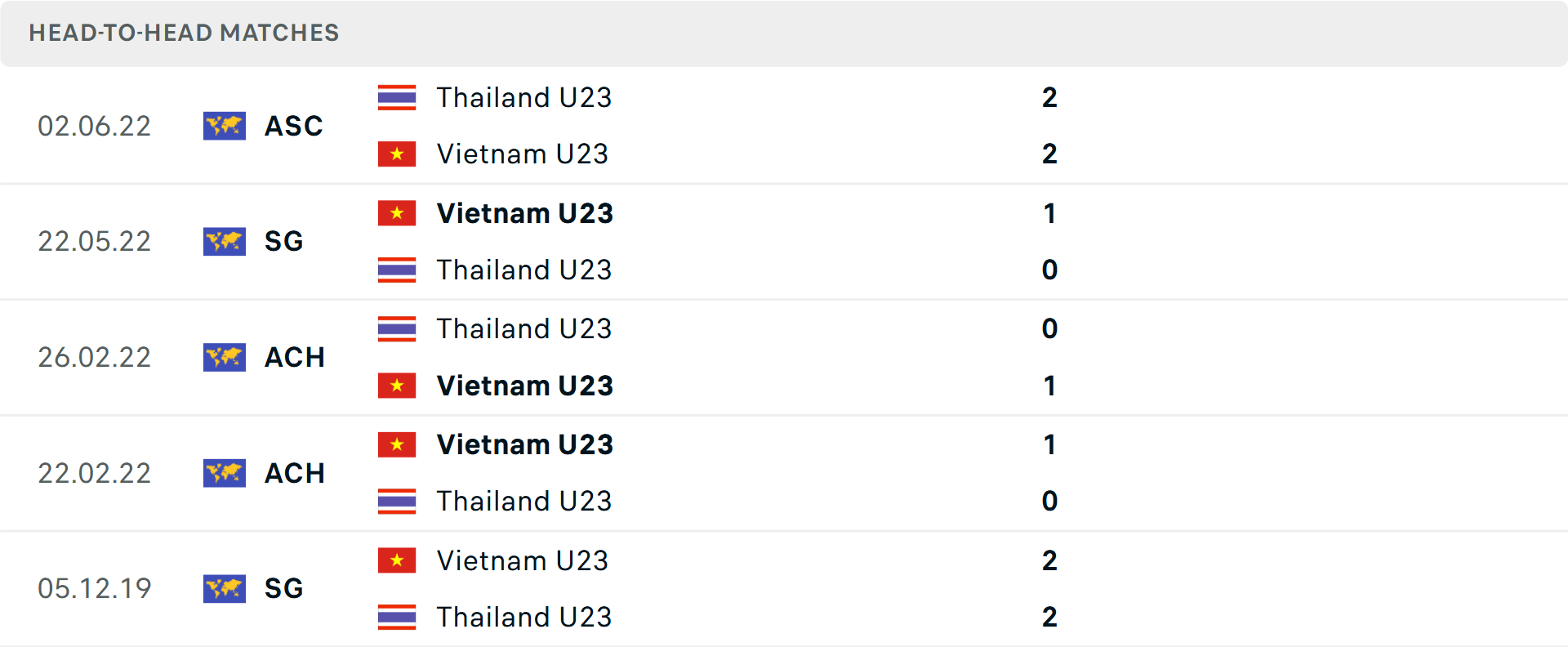Click the score 0 for Thailand U23 on 26.02.22

(1050, 328)
